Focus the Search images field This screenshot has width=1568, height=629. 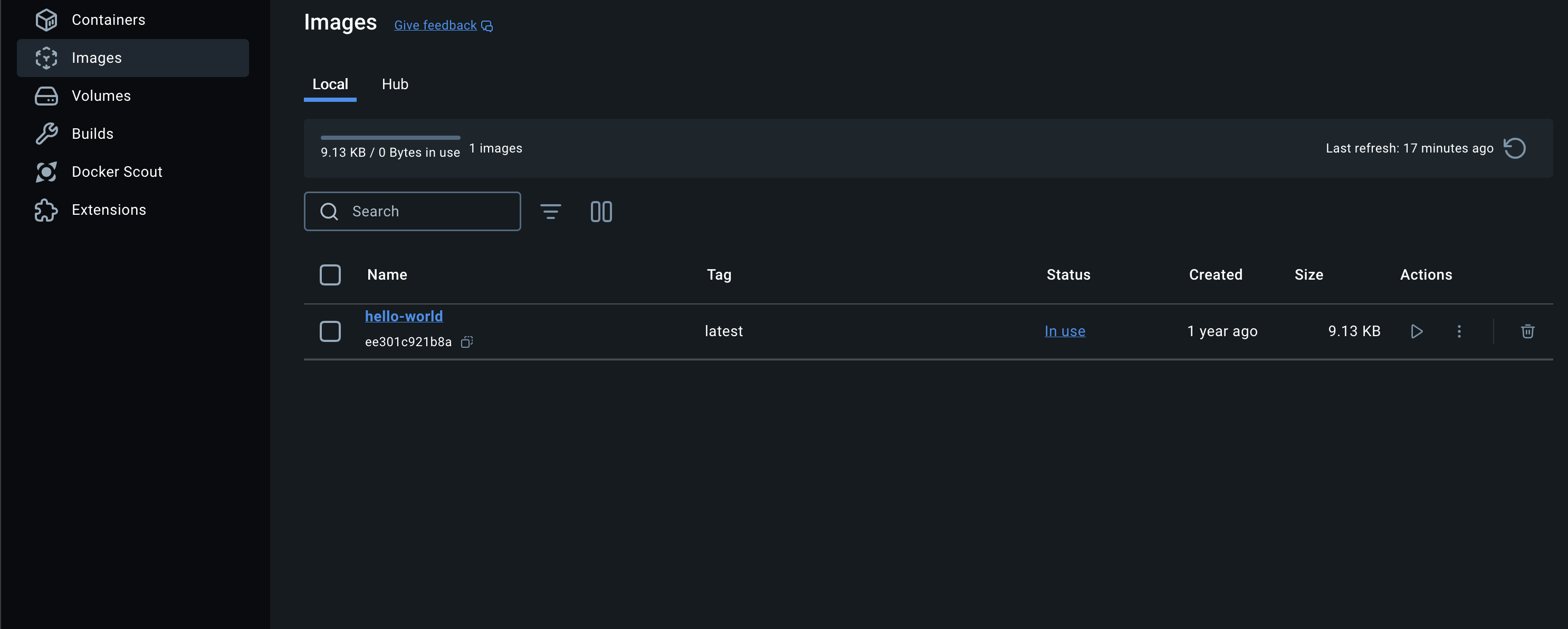412,211
